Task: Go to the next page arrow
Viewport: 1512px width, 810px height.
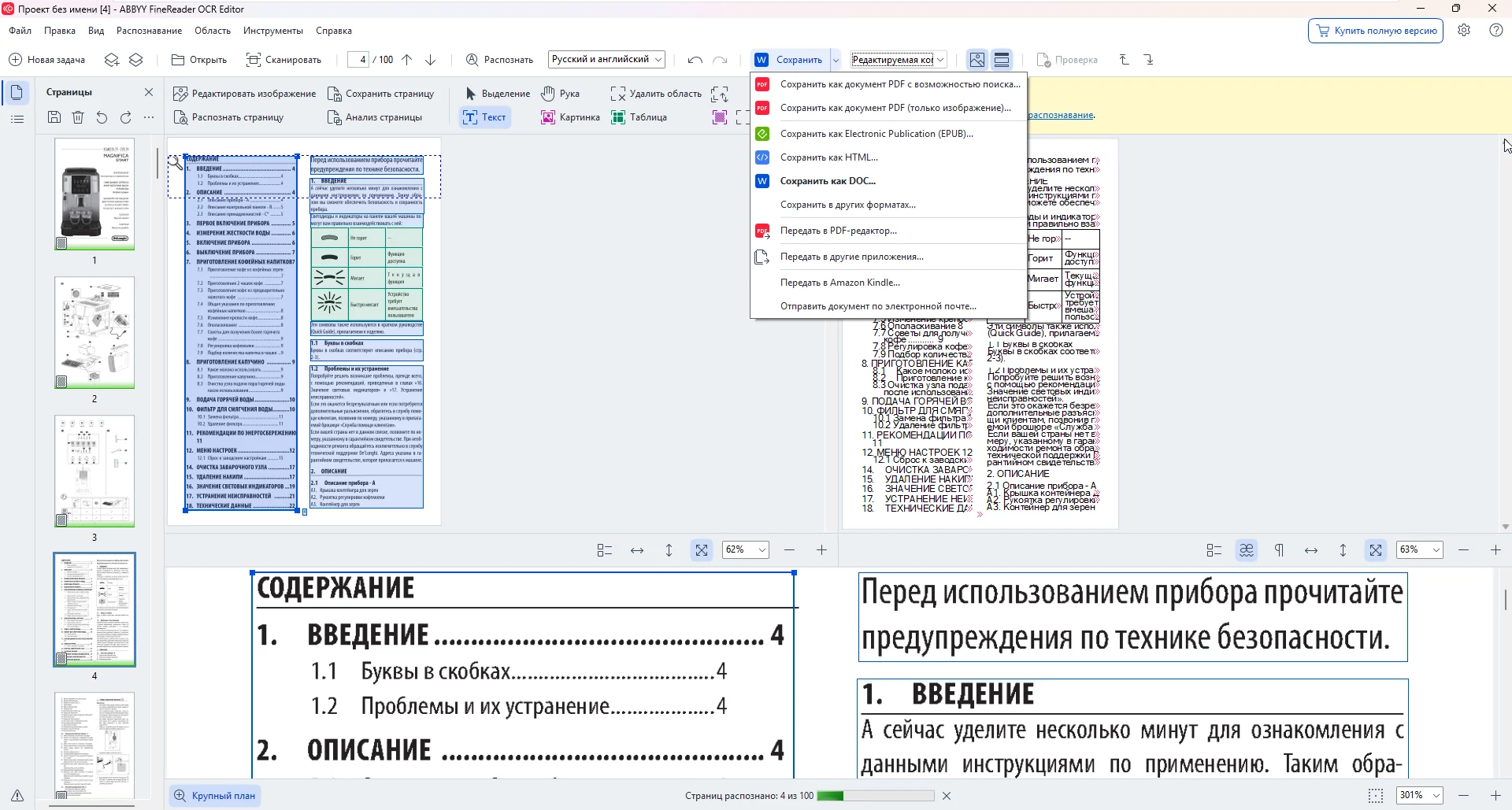Action: 431,60
